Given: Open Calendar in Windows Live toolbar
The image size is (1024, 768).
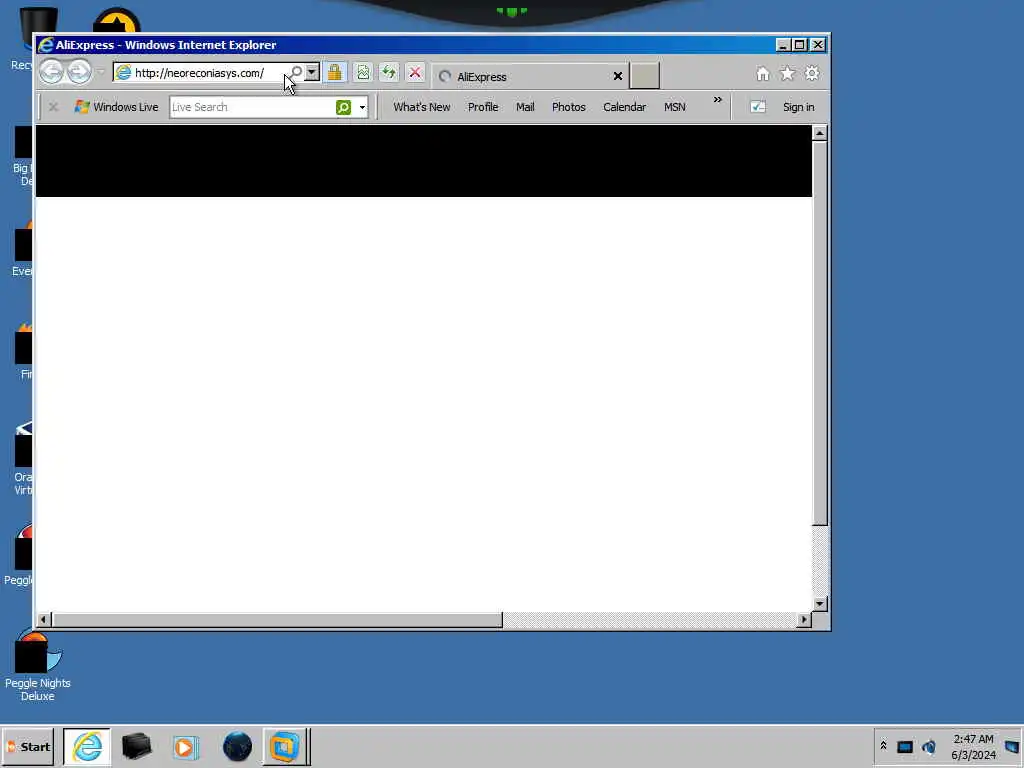Looking at the screenshot, I should [624, 107].
